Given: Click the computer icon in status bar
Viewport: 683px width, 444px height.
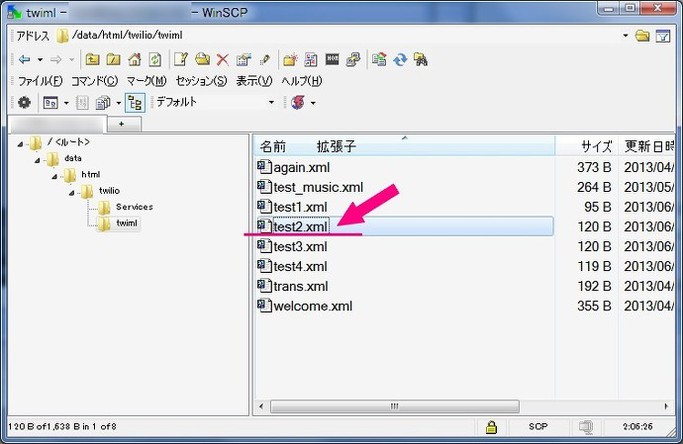Looking at the screenshot, I should click(586, 427).
